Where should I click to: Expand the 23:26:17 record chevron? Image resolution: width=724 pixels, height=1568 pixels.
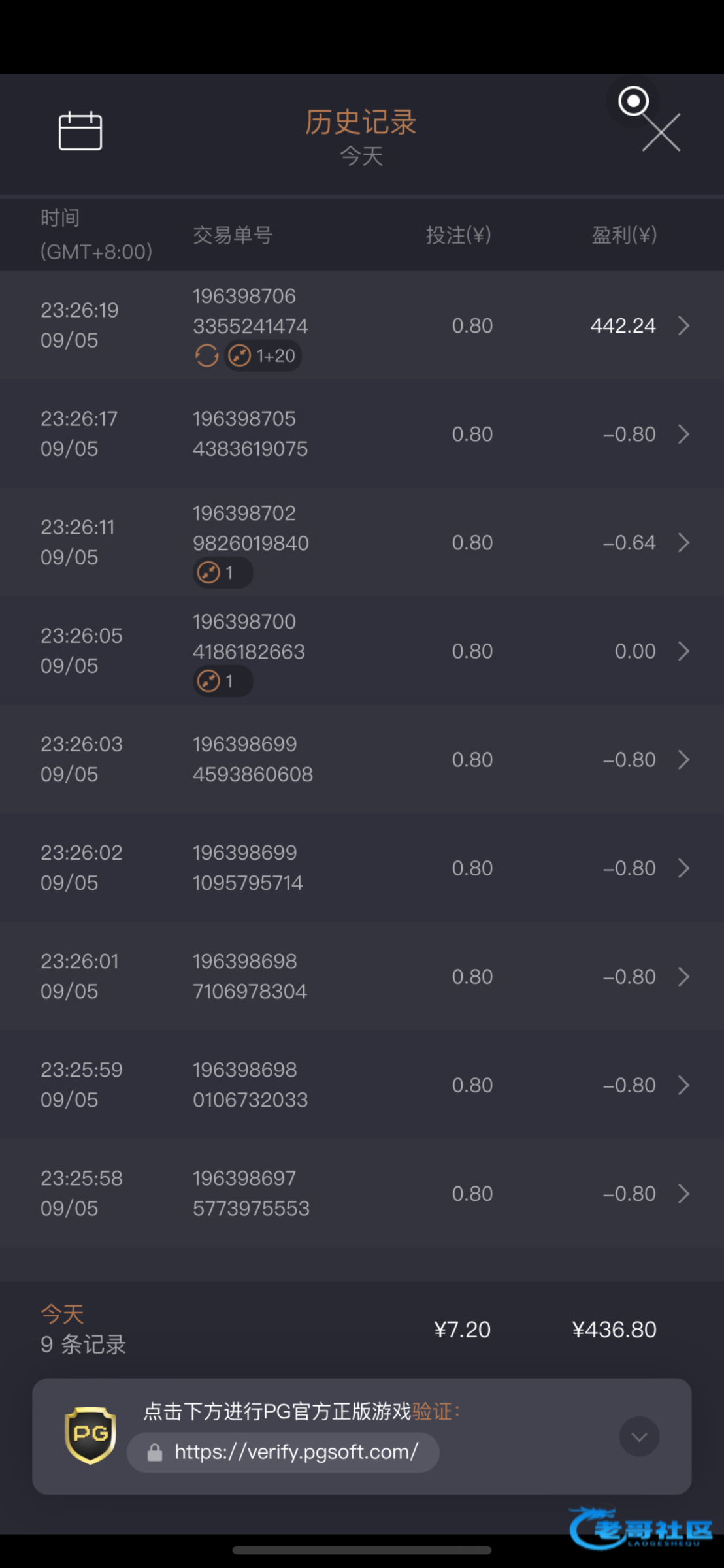[x=683, y=434]
